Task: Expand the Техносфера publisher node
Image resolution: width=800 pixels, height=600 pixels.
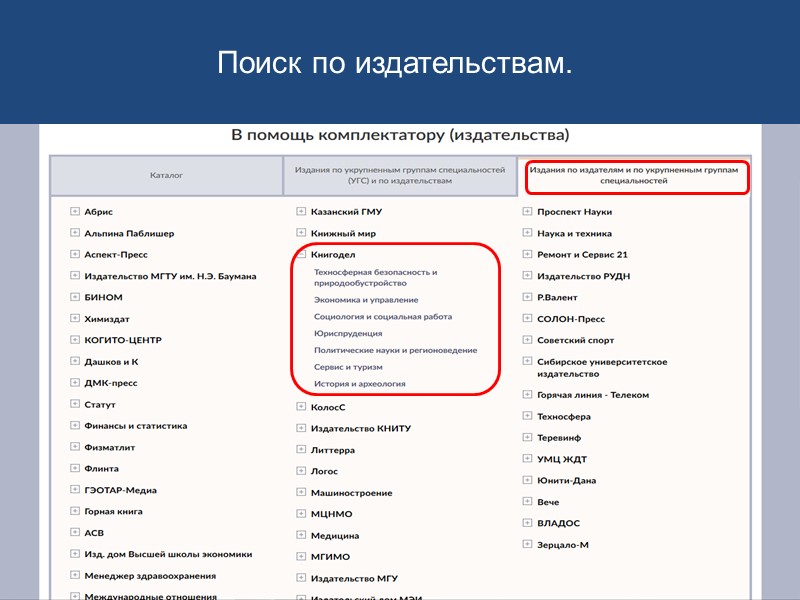Action: pyautogui.click(x=527, y=416)
